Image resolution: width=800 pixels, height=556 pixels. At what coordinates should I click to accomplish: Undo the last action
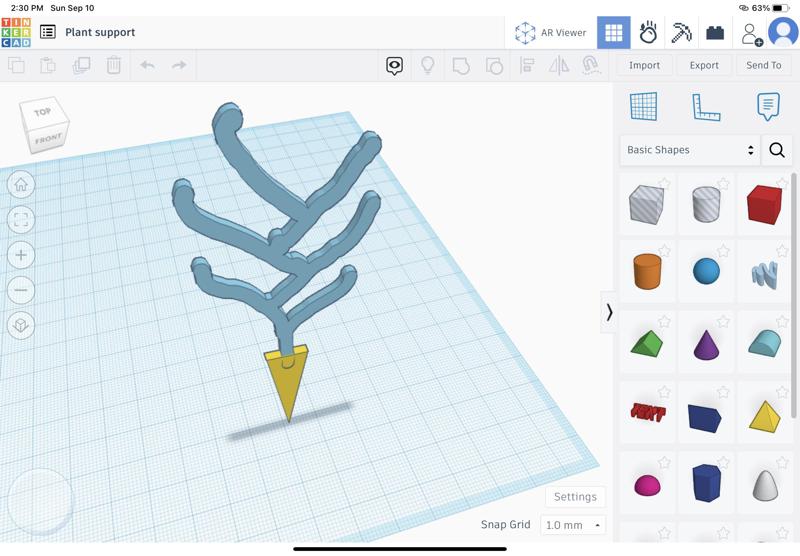pos(147,65)
